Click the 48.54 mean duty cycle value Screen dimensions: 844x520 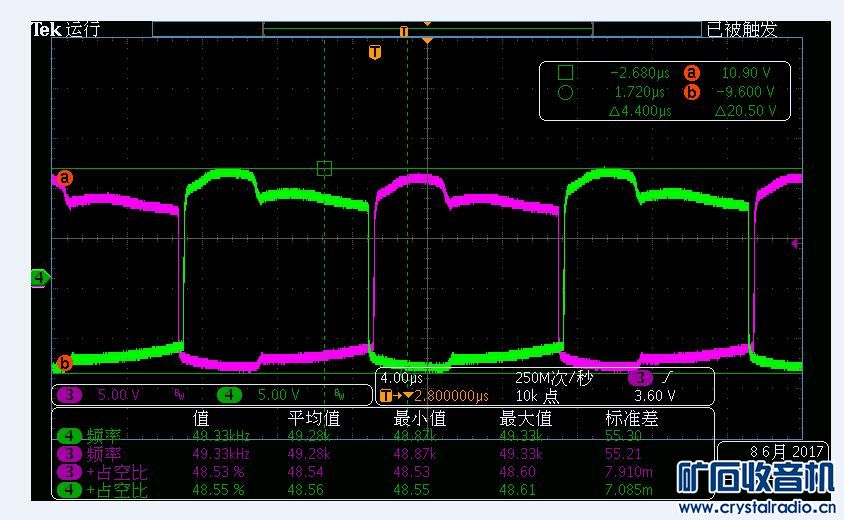coord(306,473)
